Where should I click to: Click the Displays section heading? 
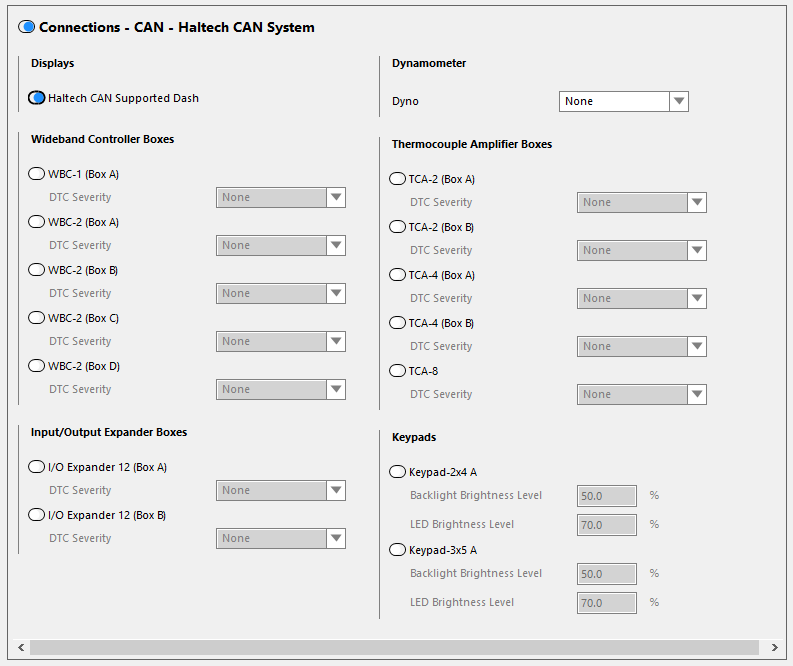(x=53, y=63)
